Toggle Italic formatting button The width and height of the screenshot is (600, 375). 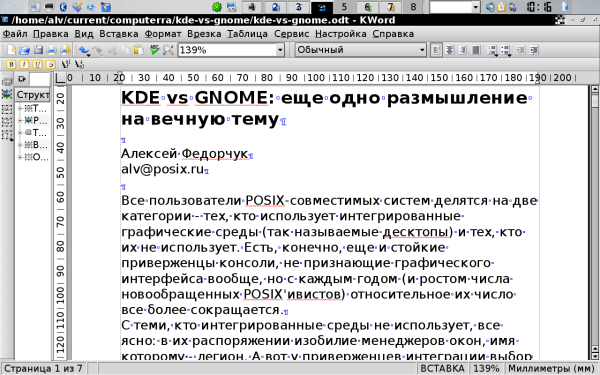[24, 64]
